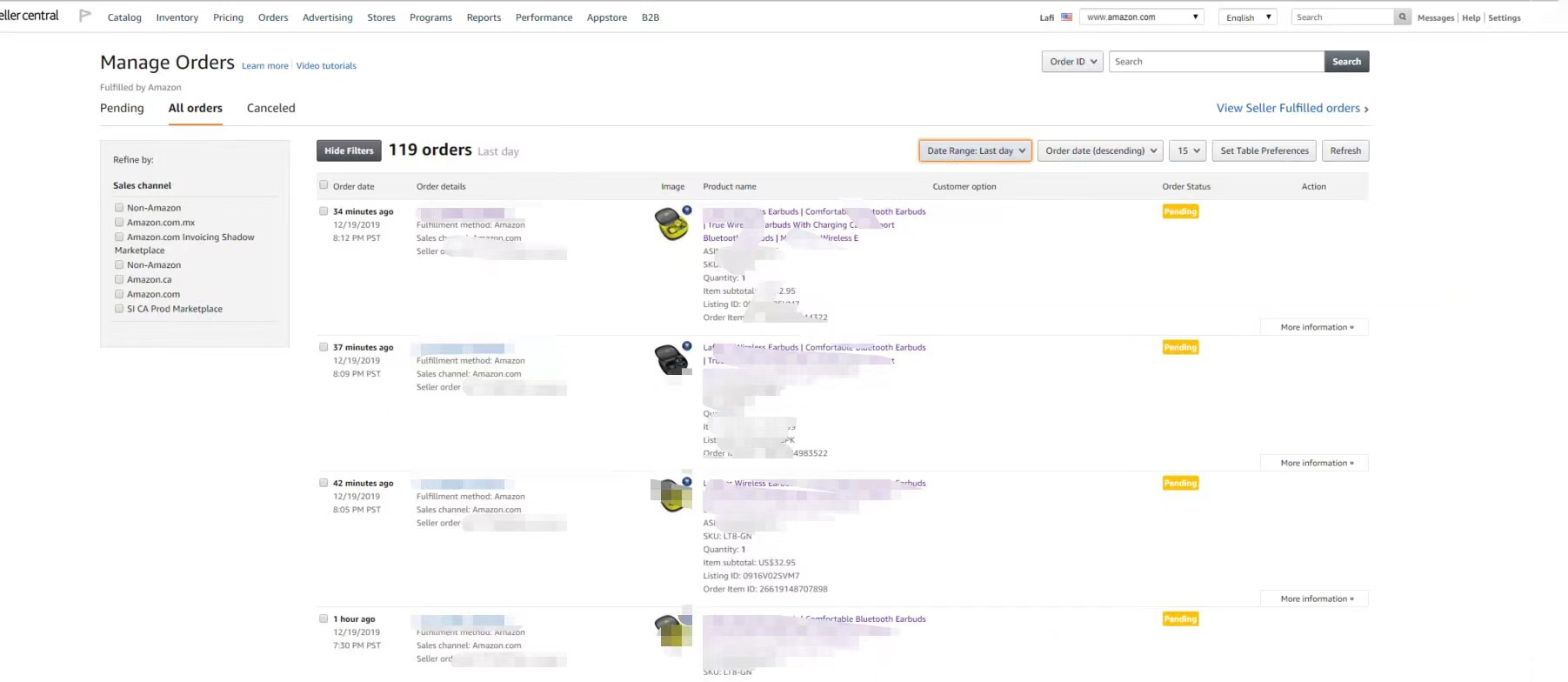Open the Reports menu
Image resolution: width=1568 pixels, height=682 pixels.
[x=484, y=17]
